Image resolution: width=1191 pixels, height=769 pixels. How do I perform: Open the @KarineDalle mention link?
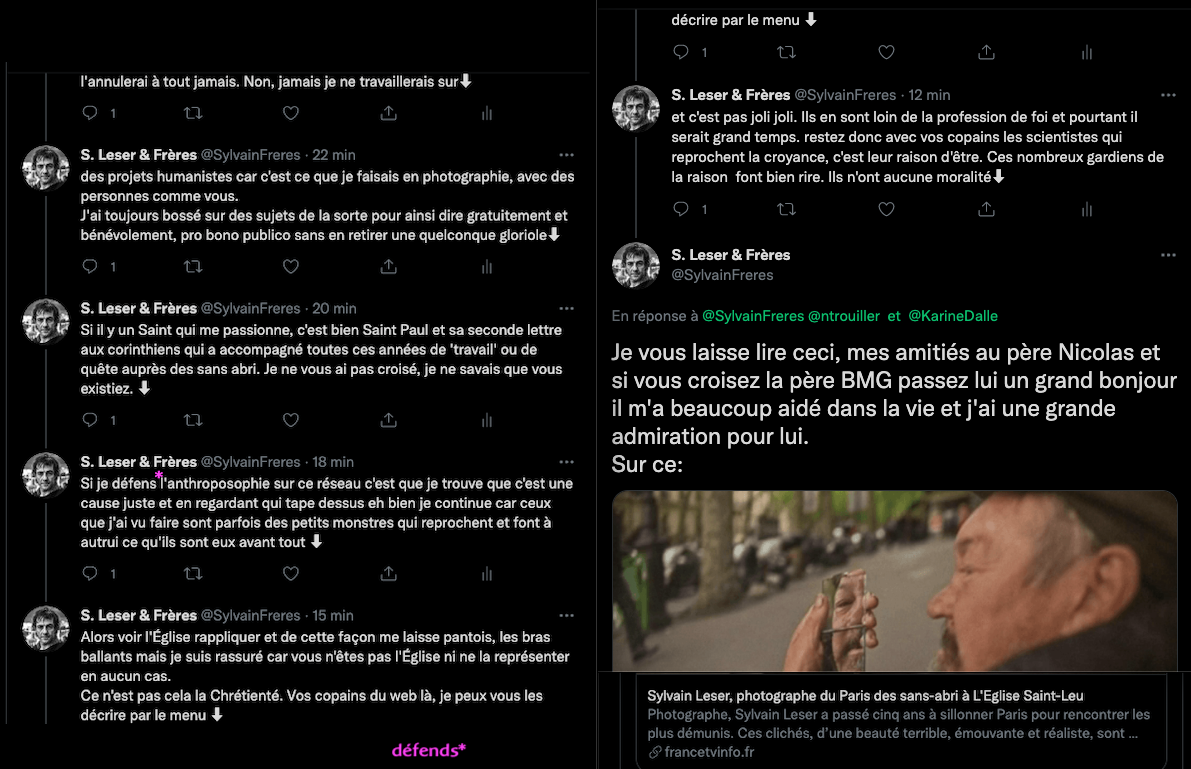pyautogui.click(x=953, y=316)
